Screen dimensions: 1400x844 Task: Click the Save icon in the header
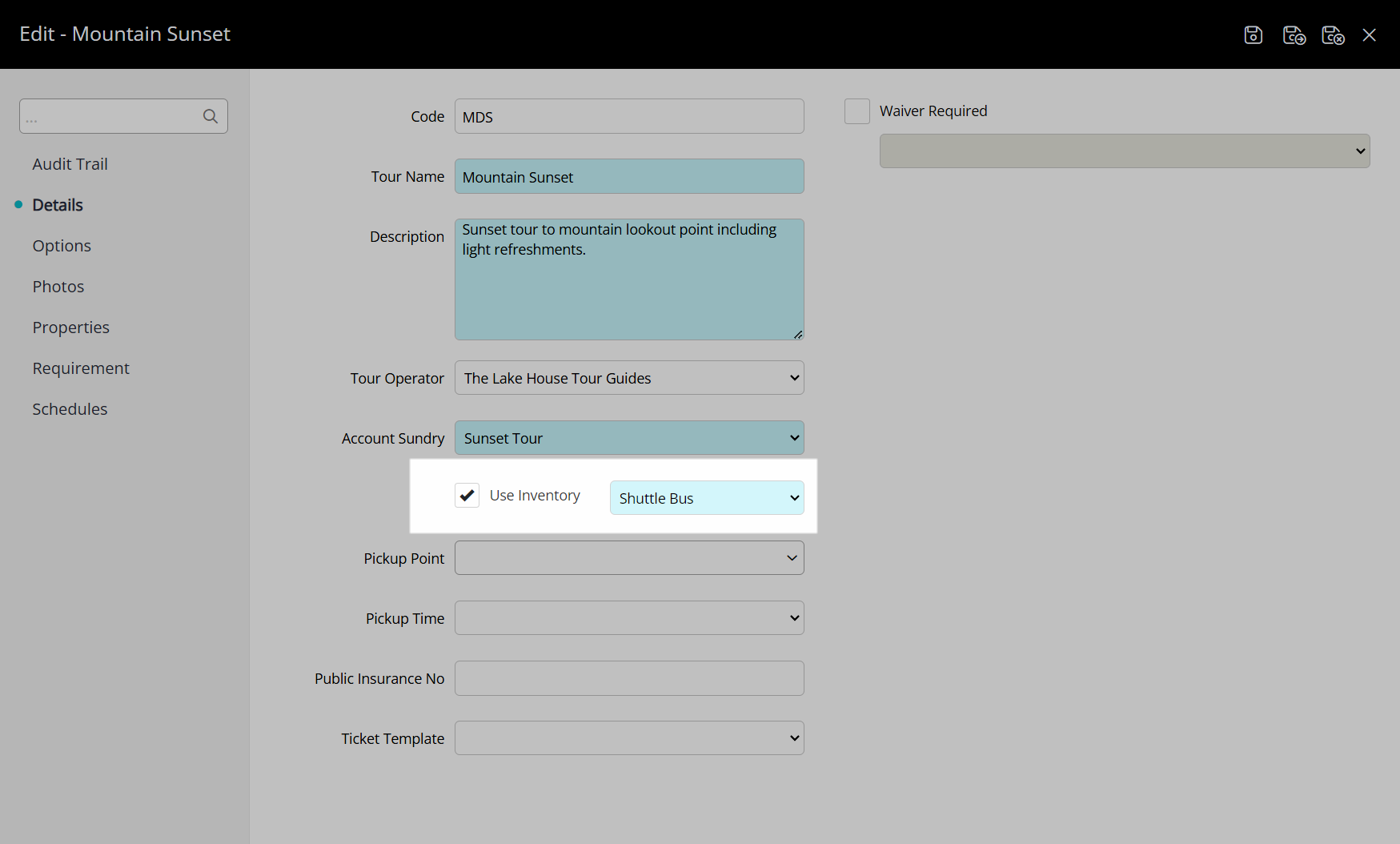click(1254, 34)
